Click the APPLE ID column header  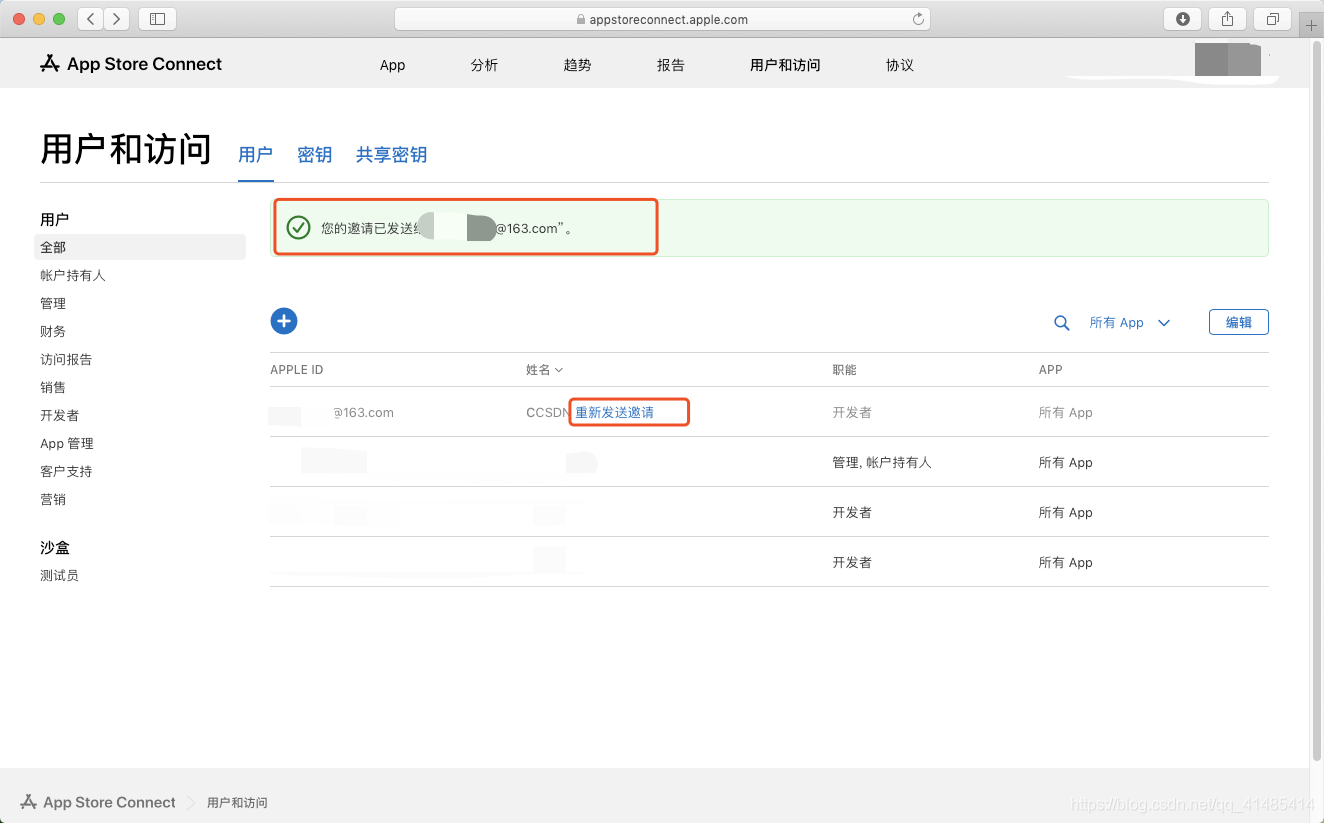coord(297,370)
